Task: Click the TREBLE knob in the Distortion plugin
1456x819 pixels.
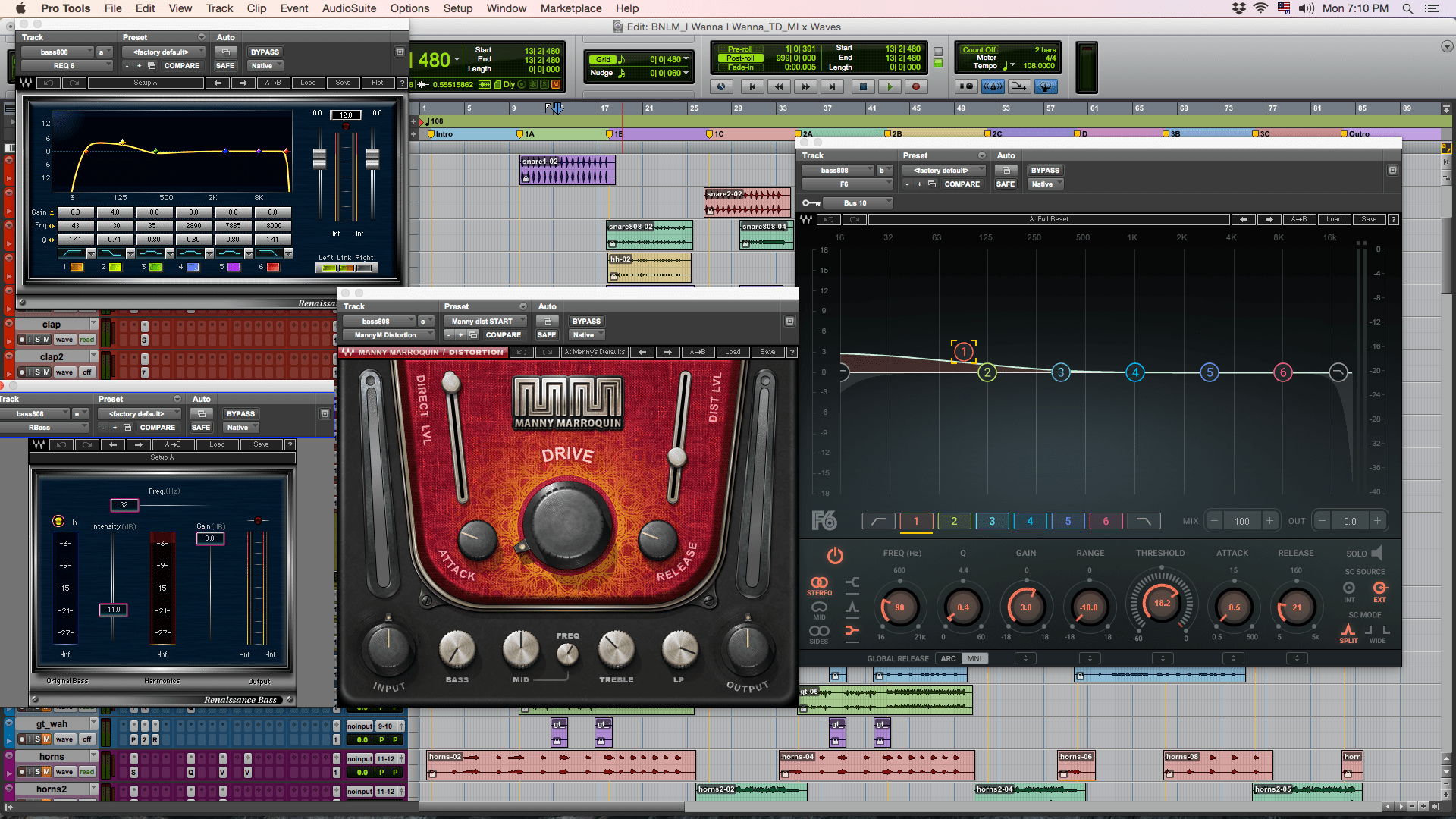Action: point(617,649)
